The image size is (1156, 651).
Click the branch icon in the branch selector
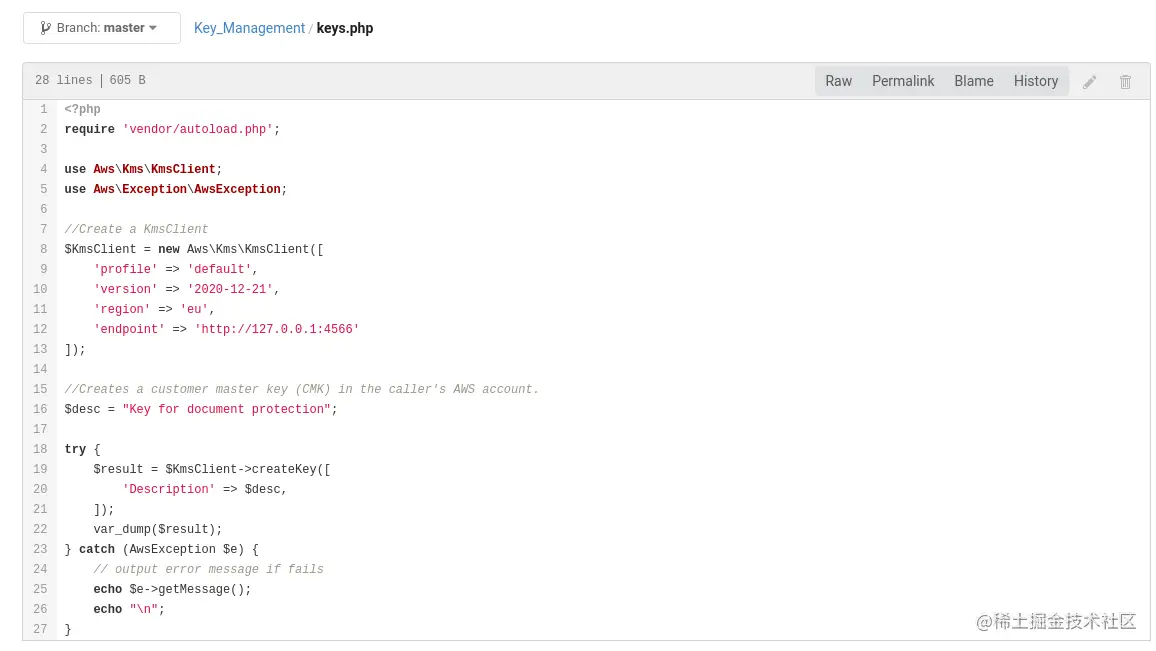46,28
